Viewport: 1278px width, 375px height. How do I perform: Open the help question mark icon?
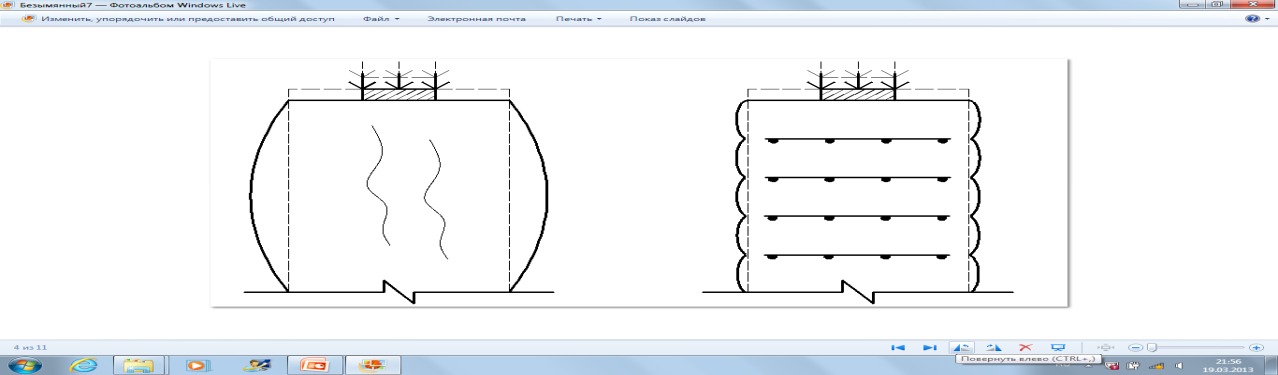pyautogui.click(x=1251, y=19)
